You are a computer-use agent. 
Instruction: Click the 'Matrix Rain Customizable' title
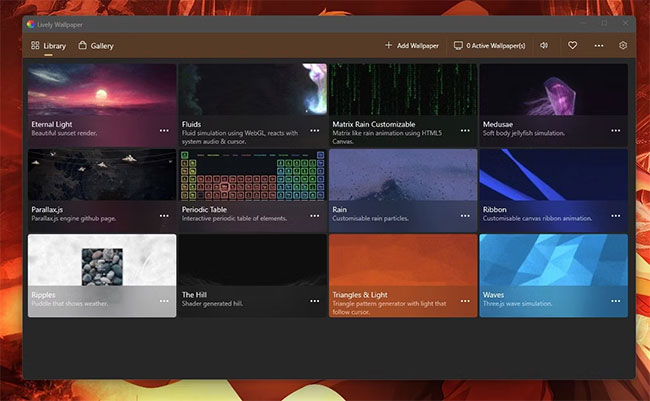(x=374, y=124)
